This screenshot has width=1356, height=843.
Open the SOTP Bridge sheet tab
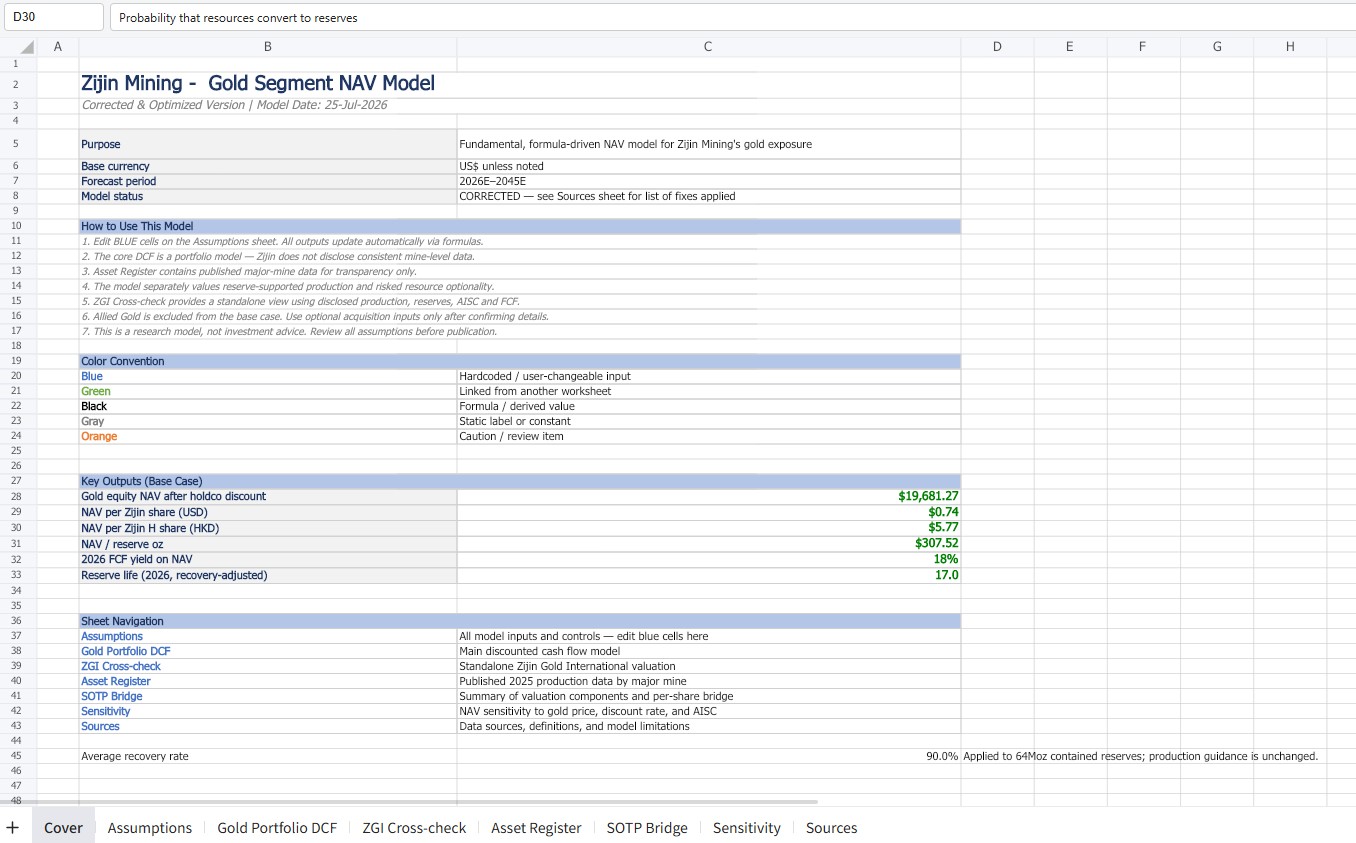pyautogui.click(x=647, y=827)
